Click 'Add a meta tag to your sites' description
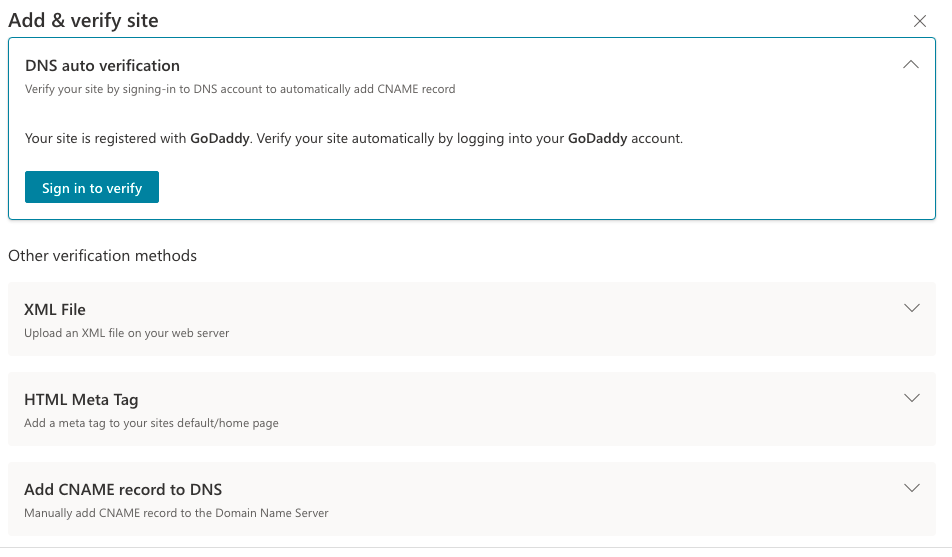The image size is (952, 557). tap(151, 423)
